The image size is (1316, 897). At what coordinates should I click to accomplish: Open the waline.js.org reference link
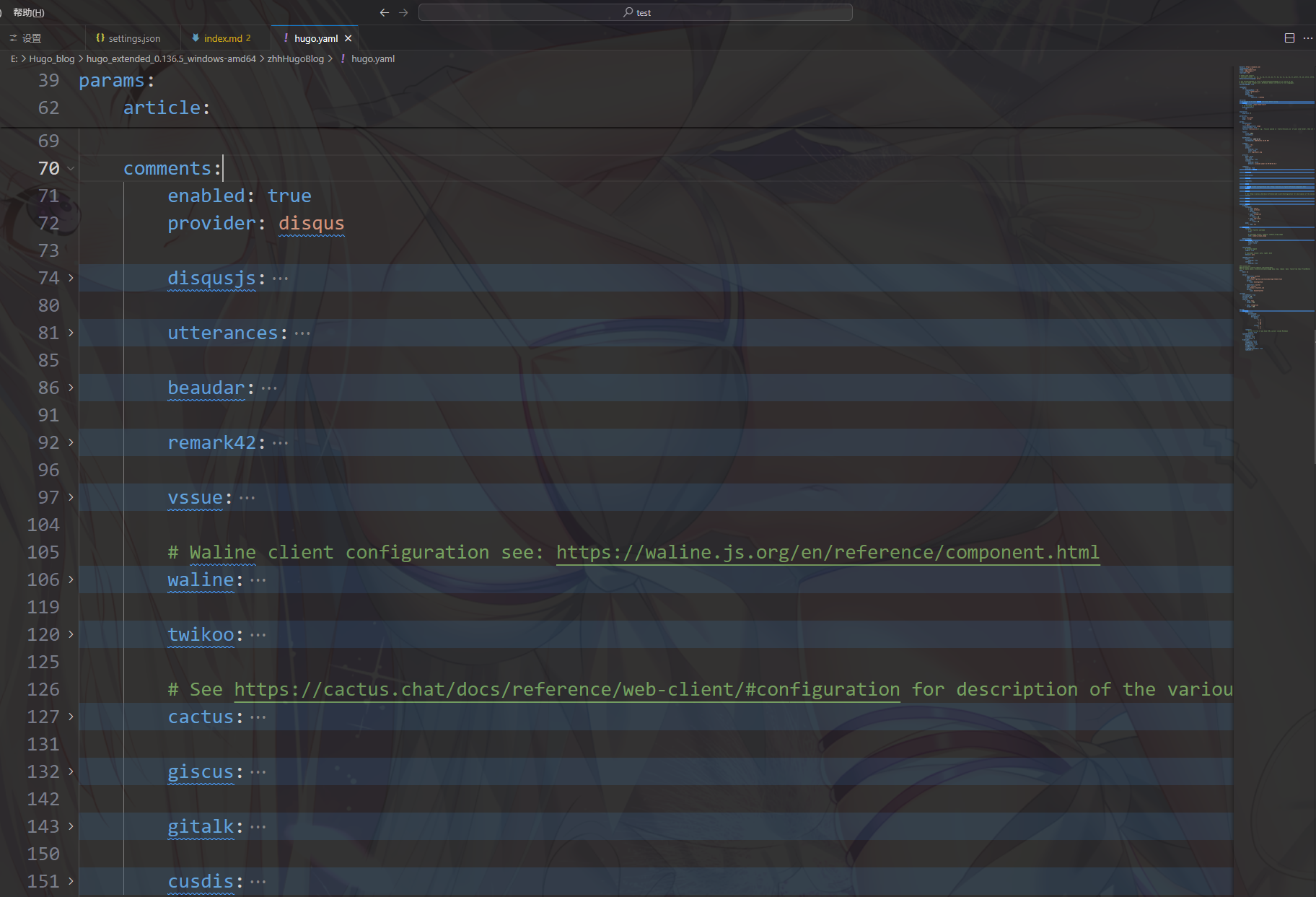[827, 552]
